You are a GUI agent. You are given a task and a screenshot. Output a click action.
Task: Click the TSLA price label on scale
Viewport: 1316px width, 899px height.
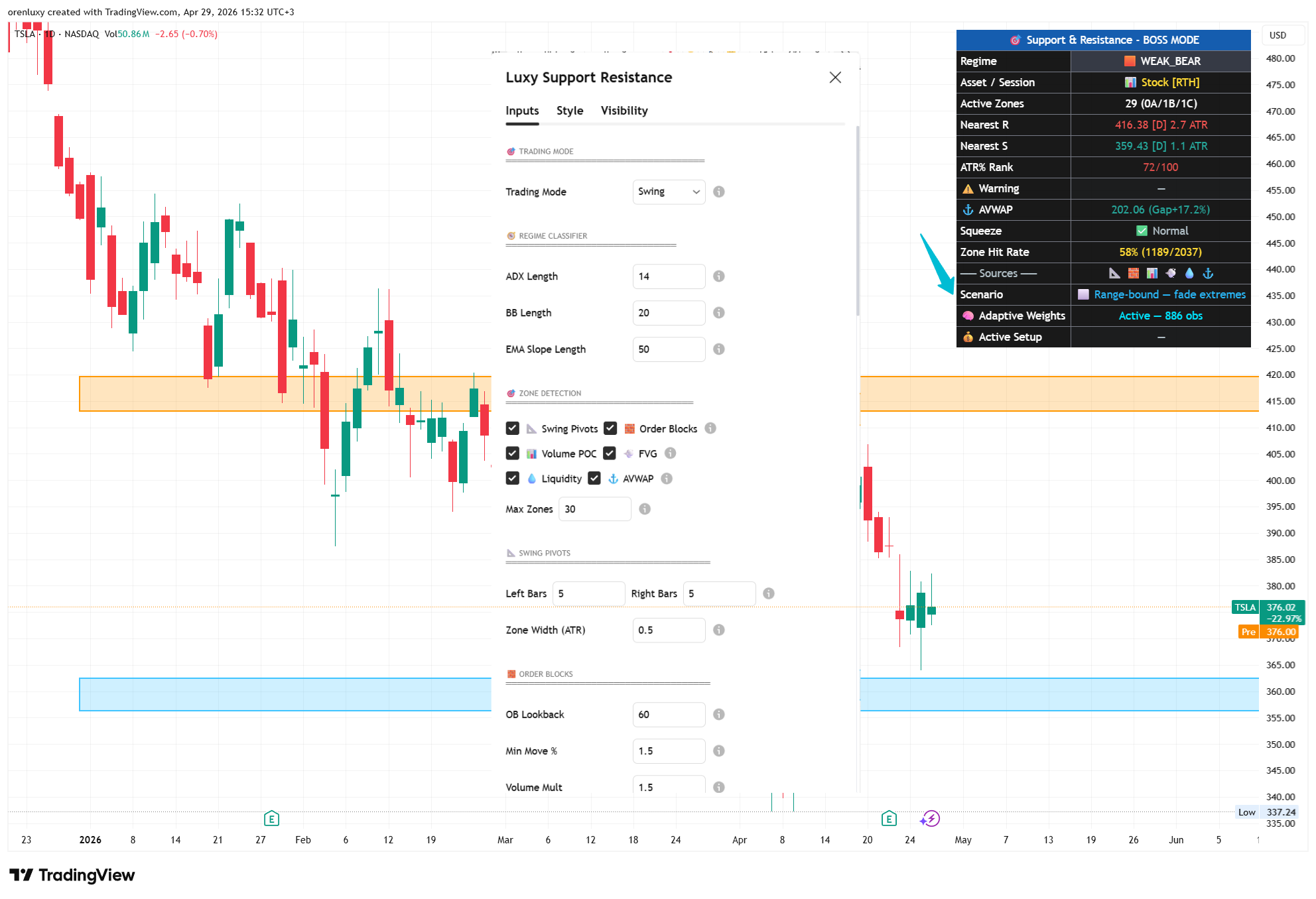coord(1268,613)
